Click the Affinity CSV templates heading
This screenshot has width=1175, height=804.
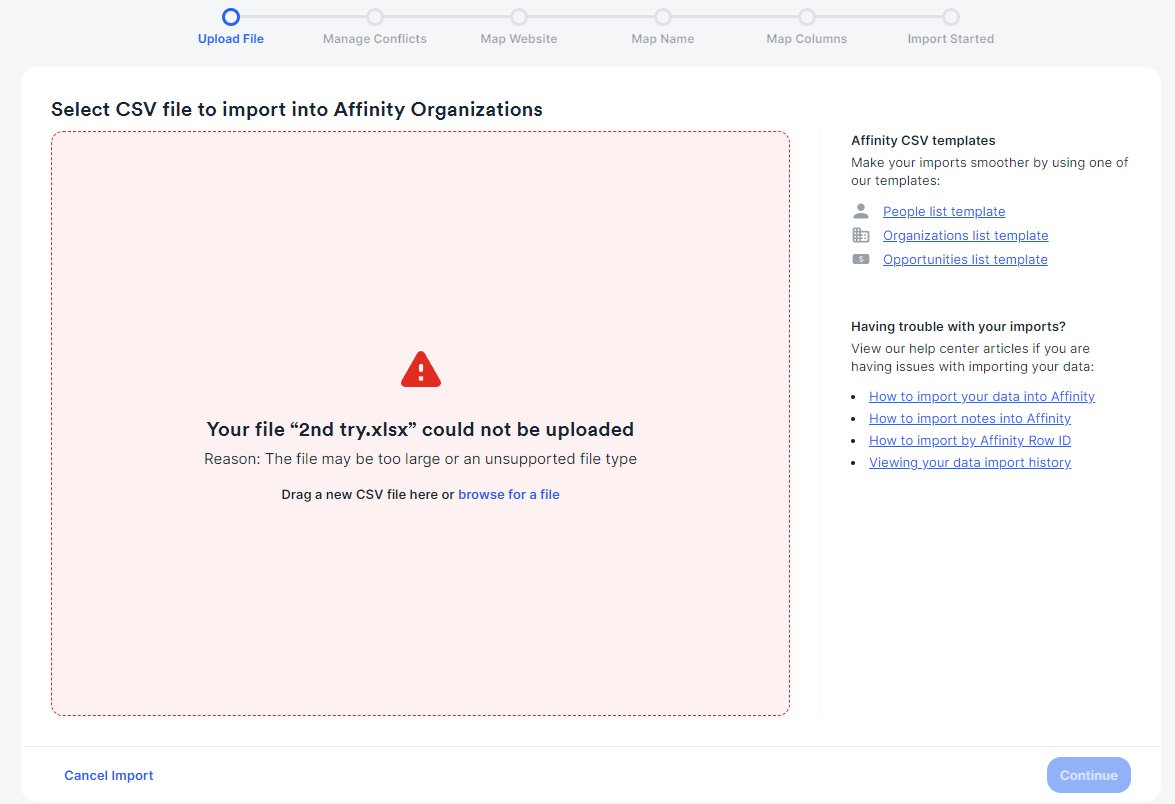pos(923,140)
